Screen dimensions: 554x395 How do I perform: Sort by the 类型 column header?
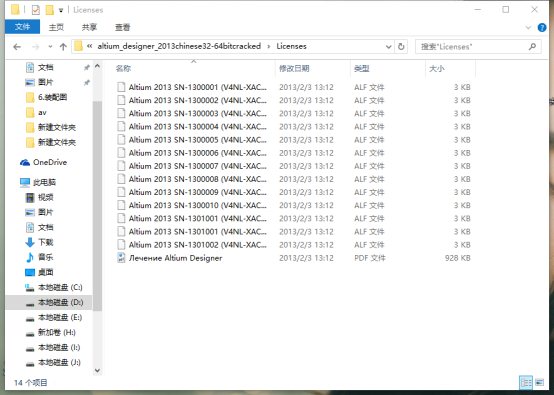[x=362, y=69]
